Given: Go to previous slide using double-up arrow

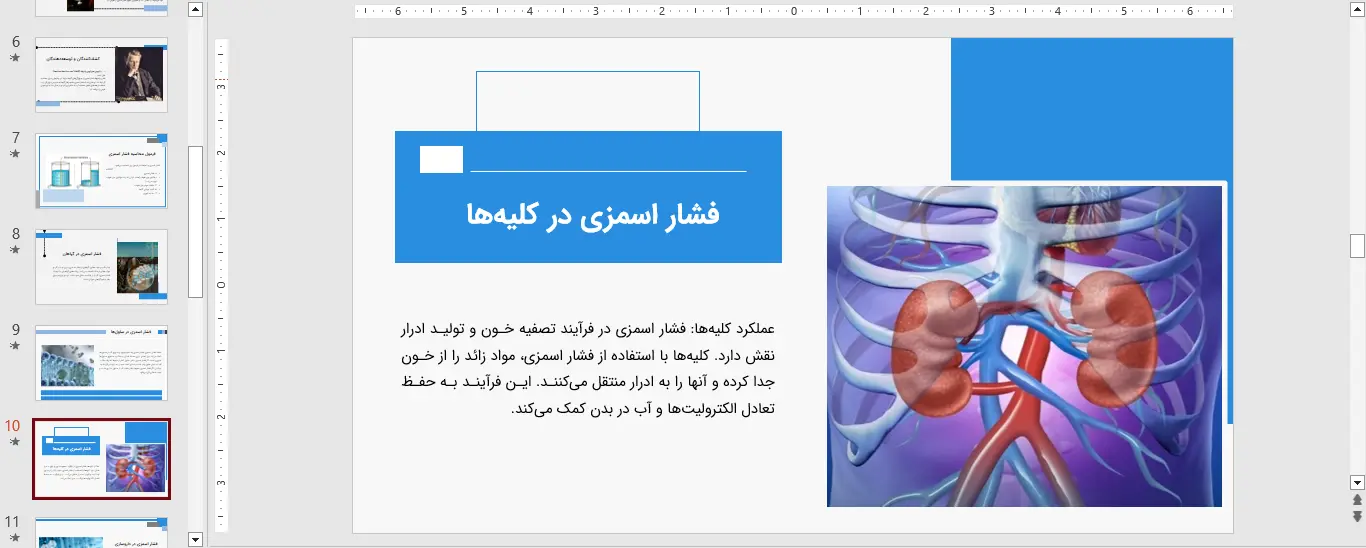Looking at the screenshot, I should 1357,499.
